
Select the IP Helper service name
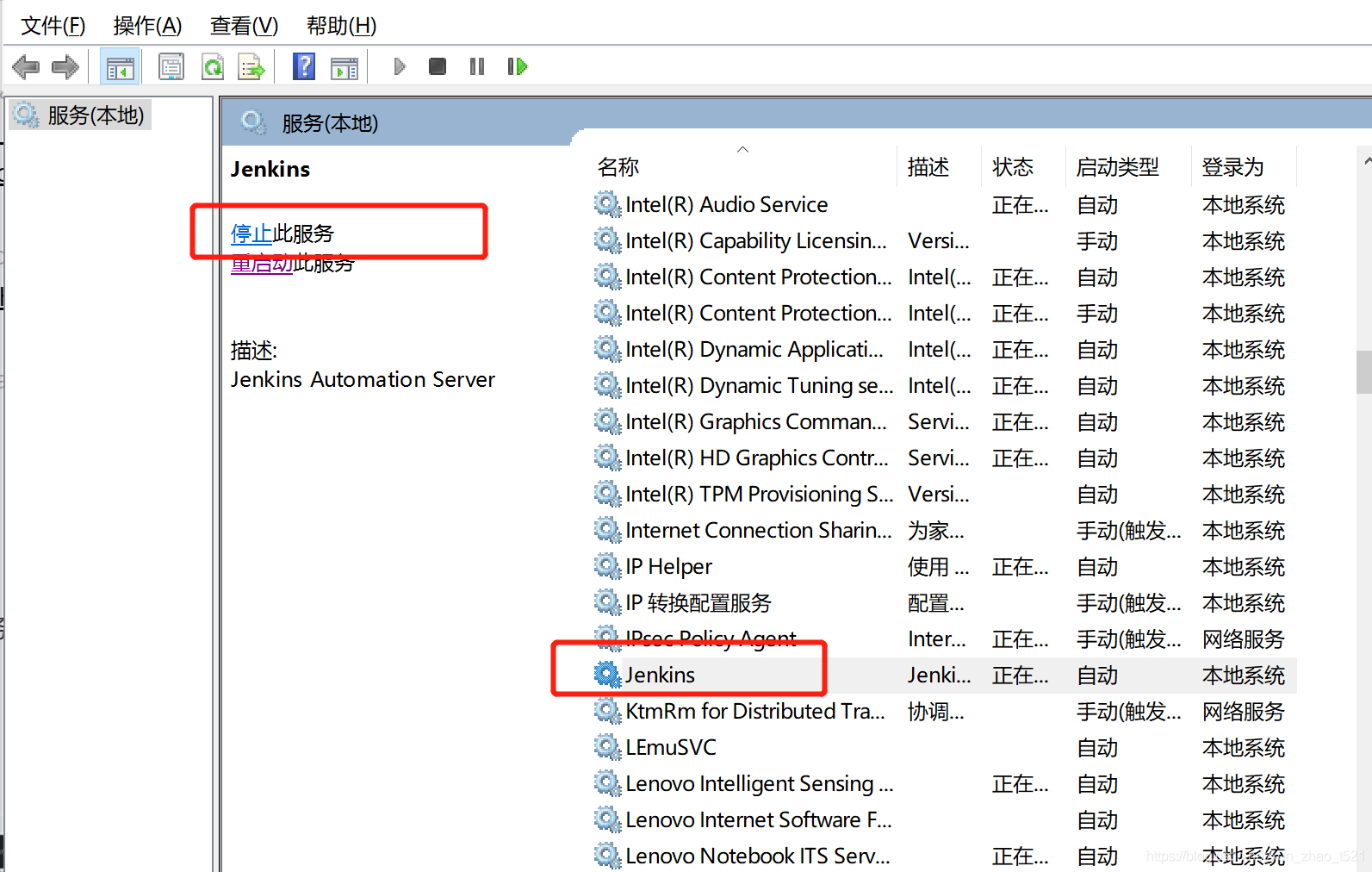pos(668,566)
